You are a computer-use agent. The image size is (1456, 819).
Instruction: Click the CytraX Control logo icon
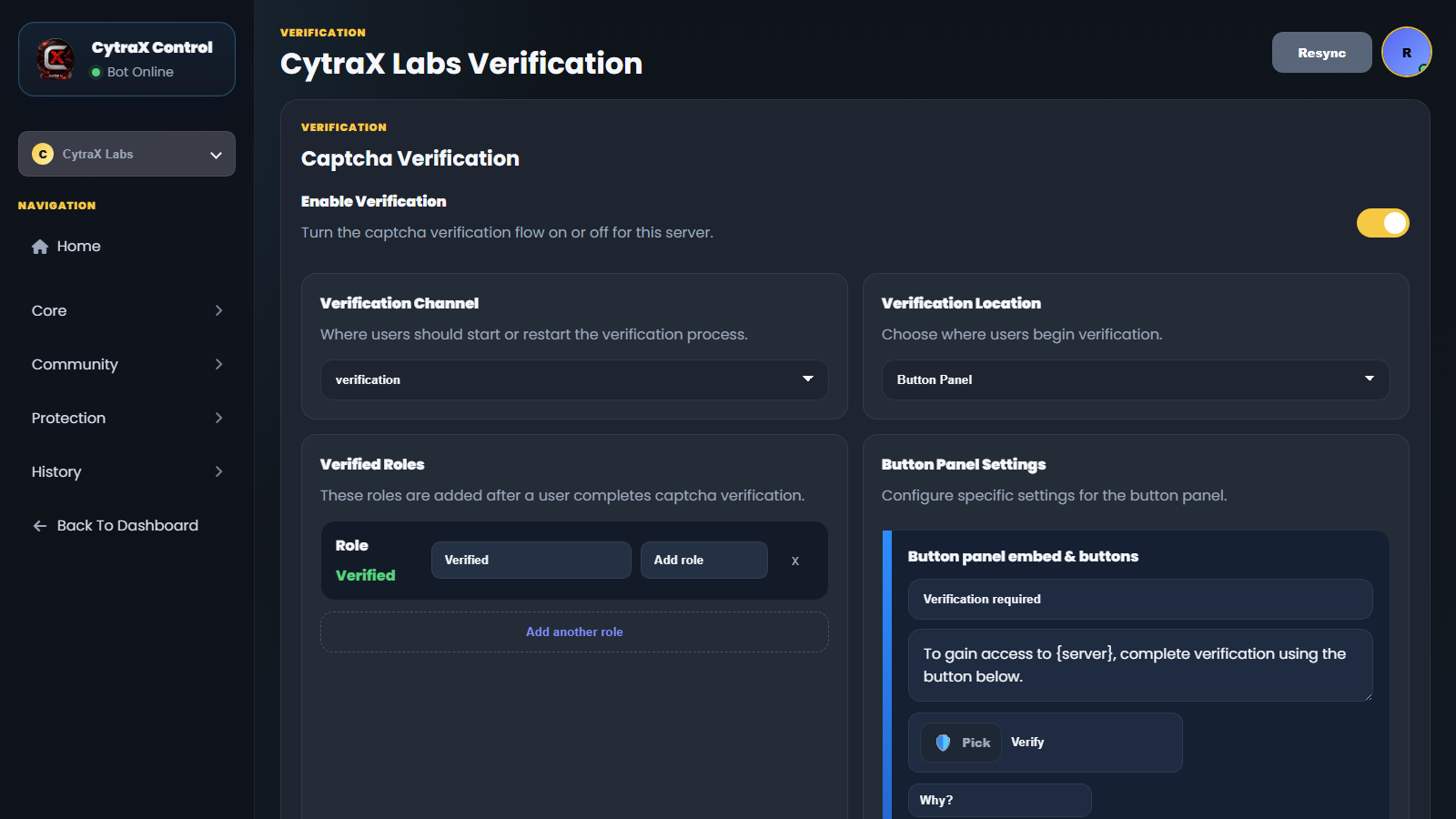pyautogui.click(x=56, y=59)
